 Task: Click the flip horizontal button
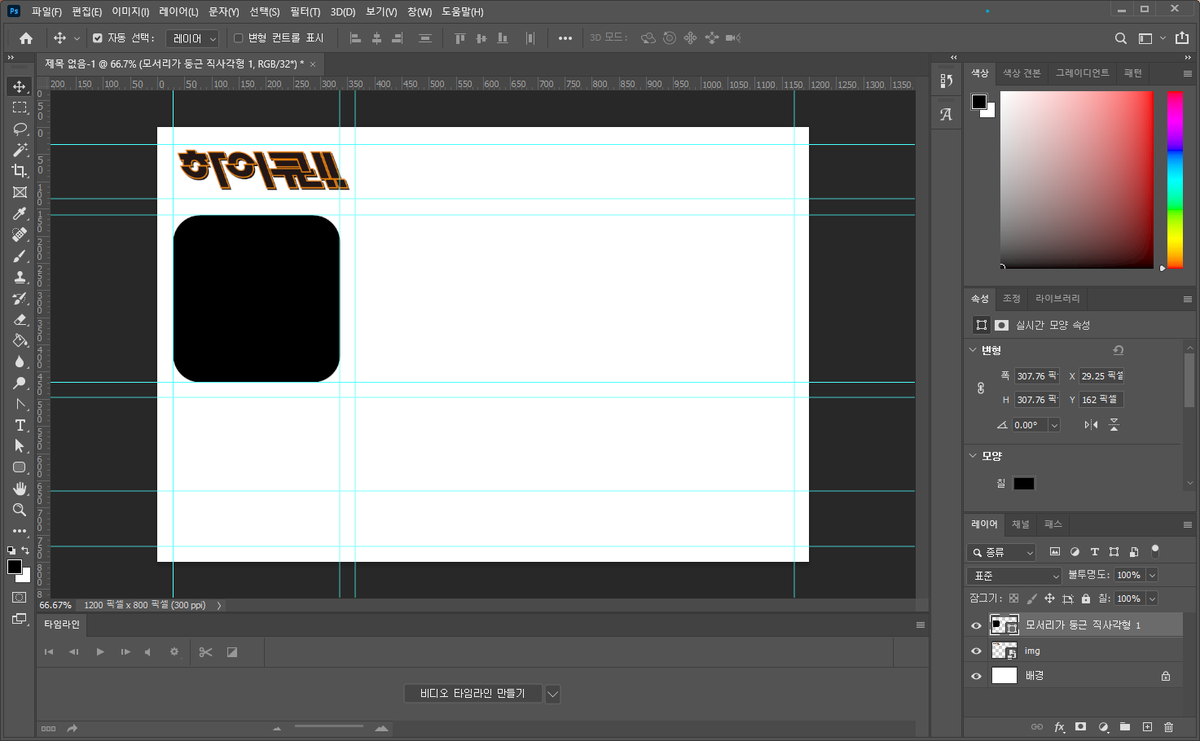coord(1091,425)
